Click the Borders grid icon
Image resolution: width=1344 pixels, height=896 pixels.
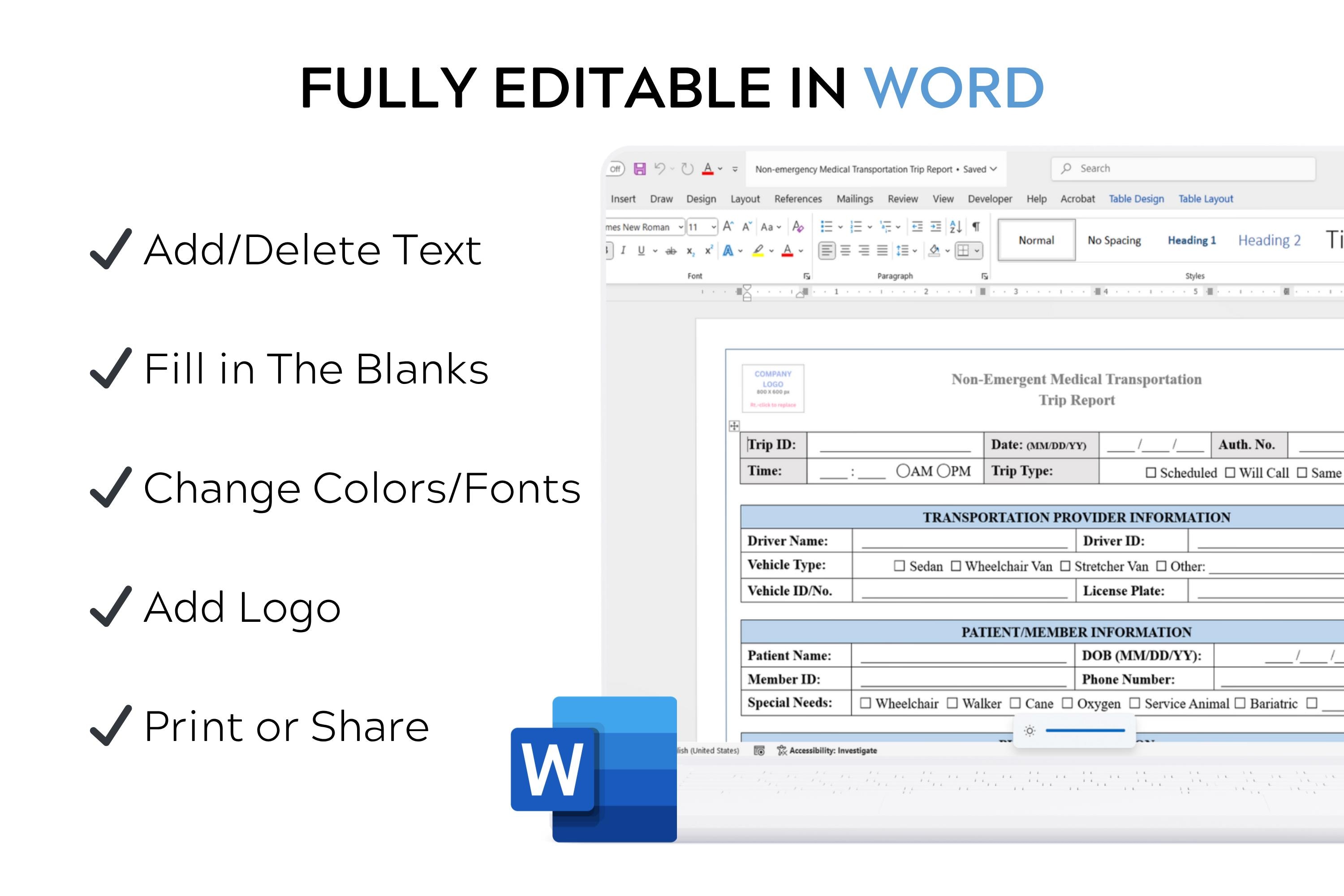point(963,250)
